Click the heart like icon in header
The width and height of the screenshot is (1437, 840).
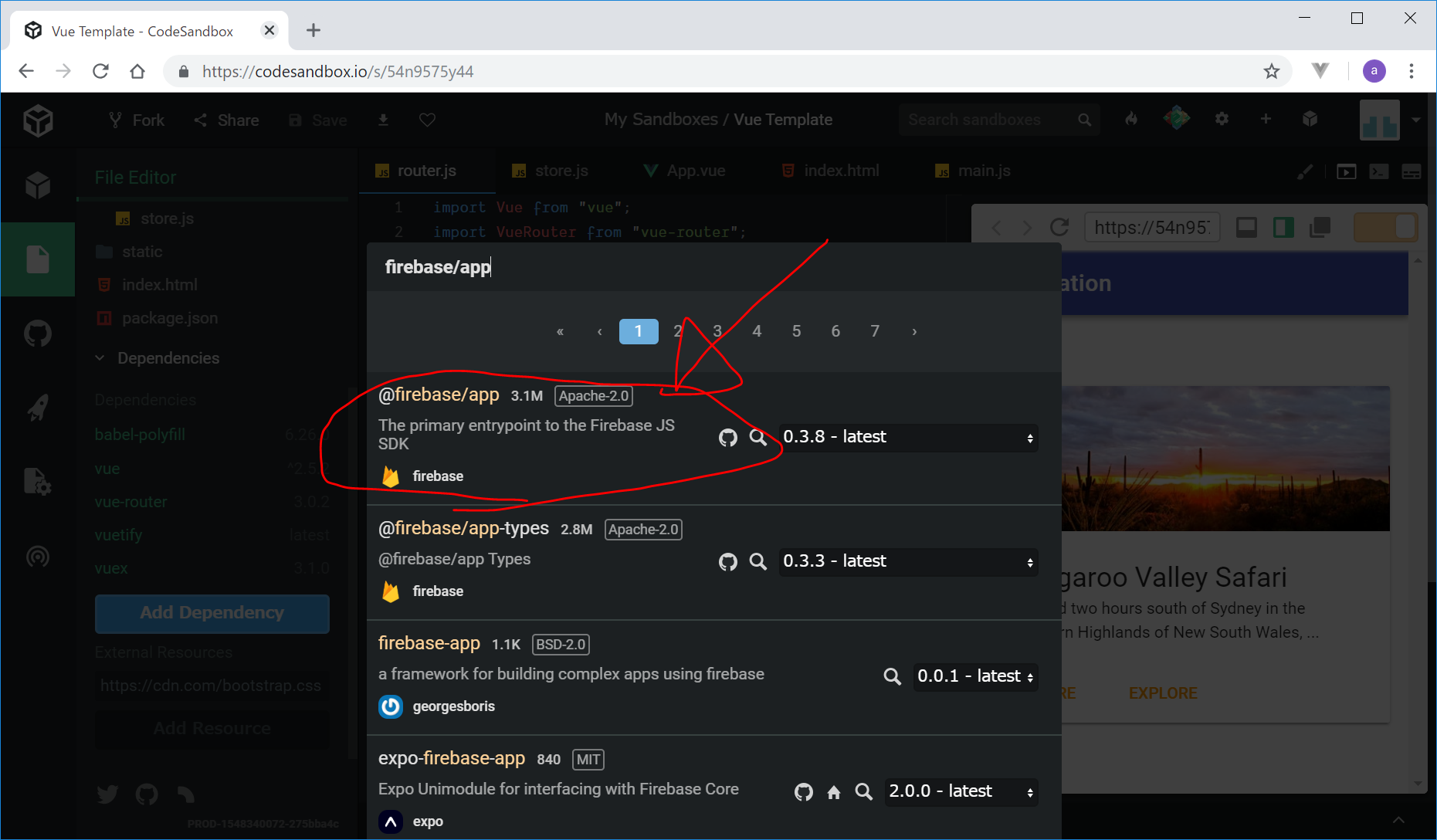click(427, 120)
